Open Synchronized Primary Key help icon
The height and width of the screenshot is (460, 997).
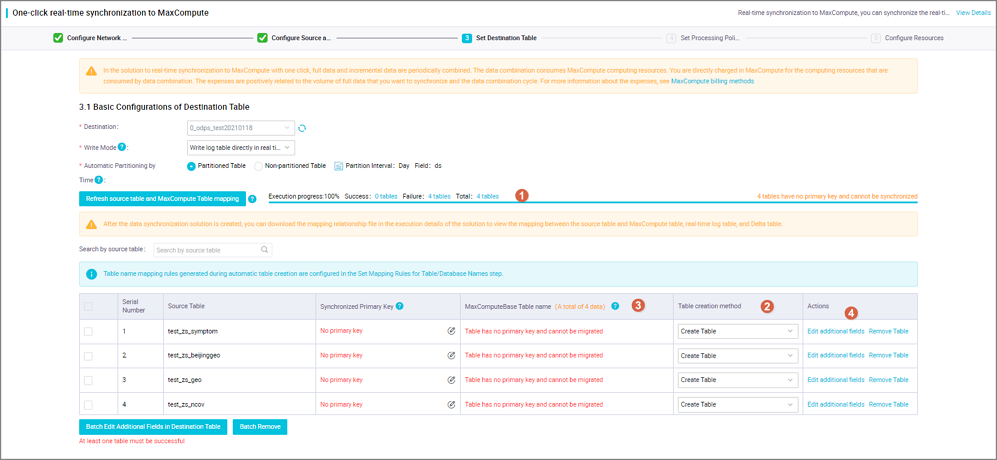click(400, 306)
